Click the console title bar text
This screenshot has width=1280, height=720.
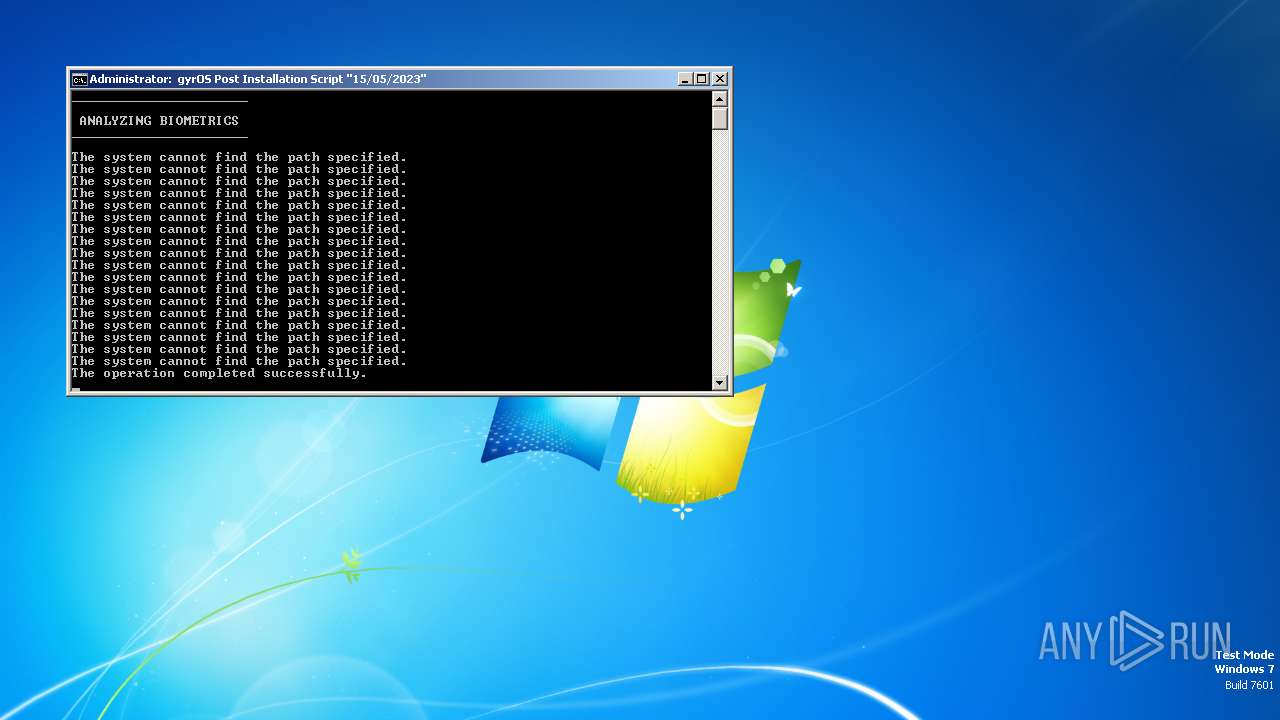pyautogui.click(x=258, y=79)
